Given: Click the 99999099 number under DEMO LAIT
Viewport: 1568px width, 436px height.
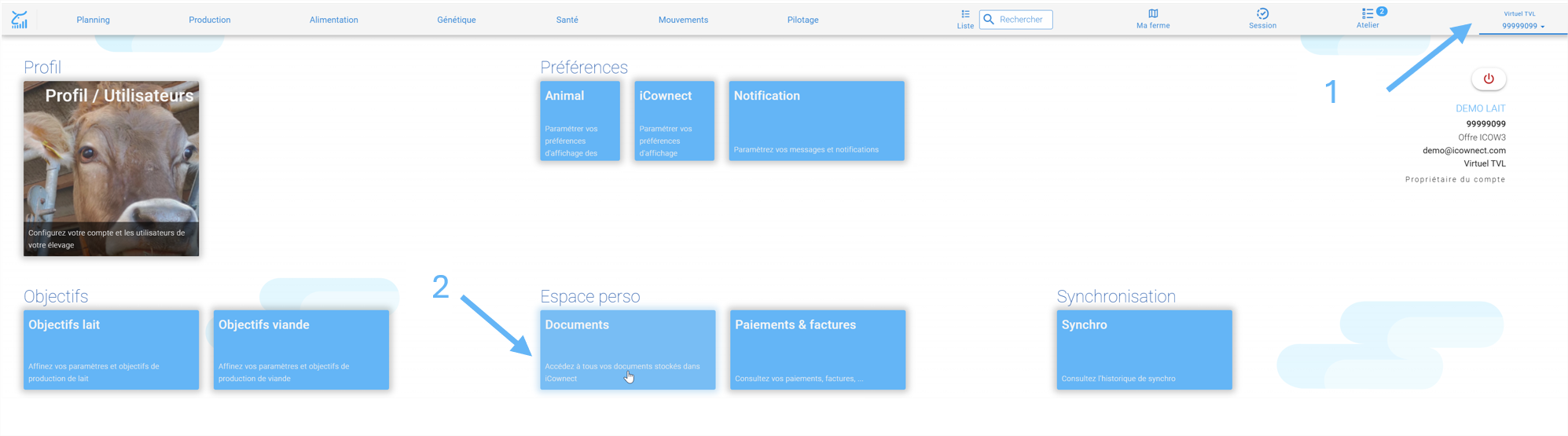Looking at the screenshot, I should click(1486, 124).
